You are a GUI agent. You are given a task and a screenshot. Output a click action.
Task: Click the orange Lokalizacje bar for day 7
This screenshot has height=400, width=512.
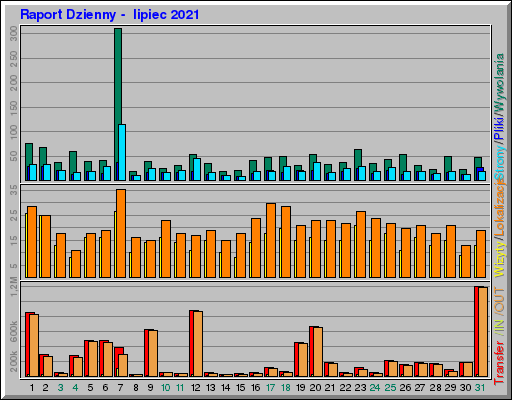(121, 233)
